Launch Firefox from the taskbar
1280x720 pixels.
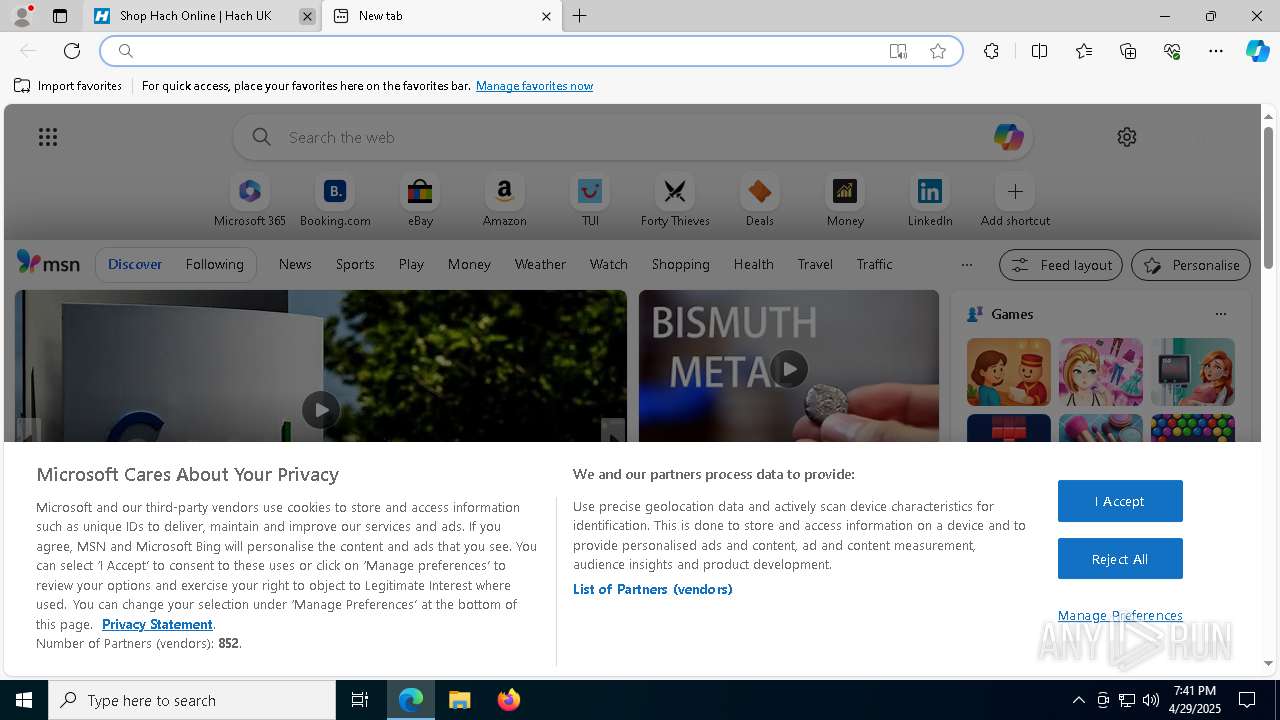click(x=508, y=700)
